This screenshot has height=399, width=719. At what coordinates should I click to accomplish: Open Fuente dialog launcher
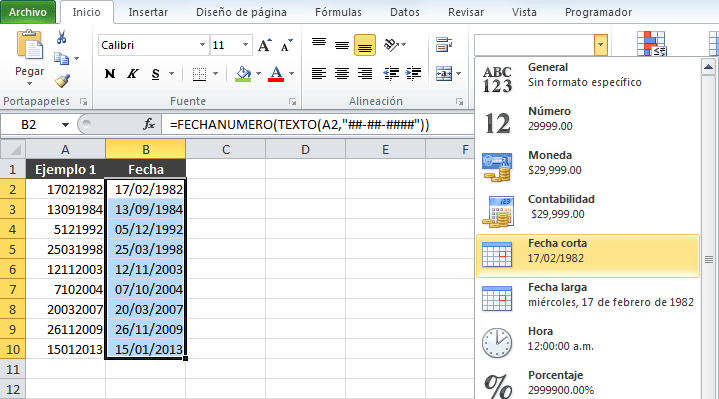tap(292, 102)
